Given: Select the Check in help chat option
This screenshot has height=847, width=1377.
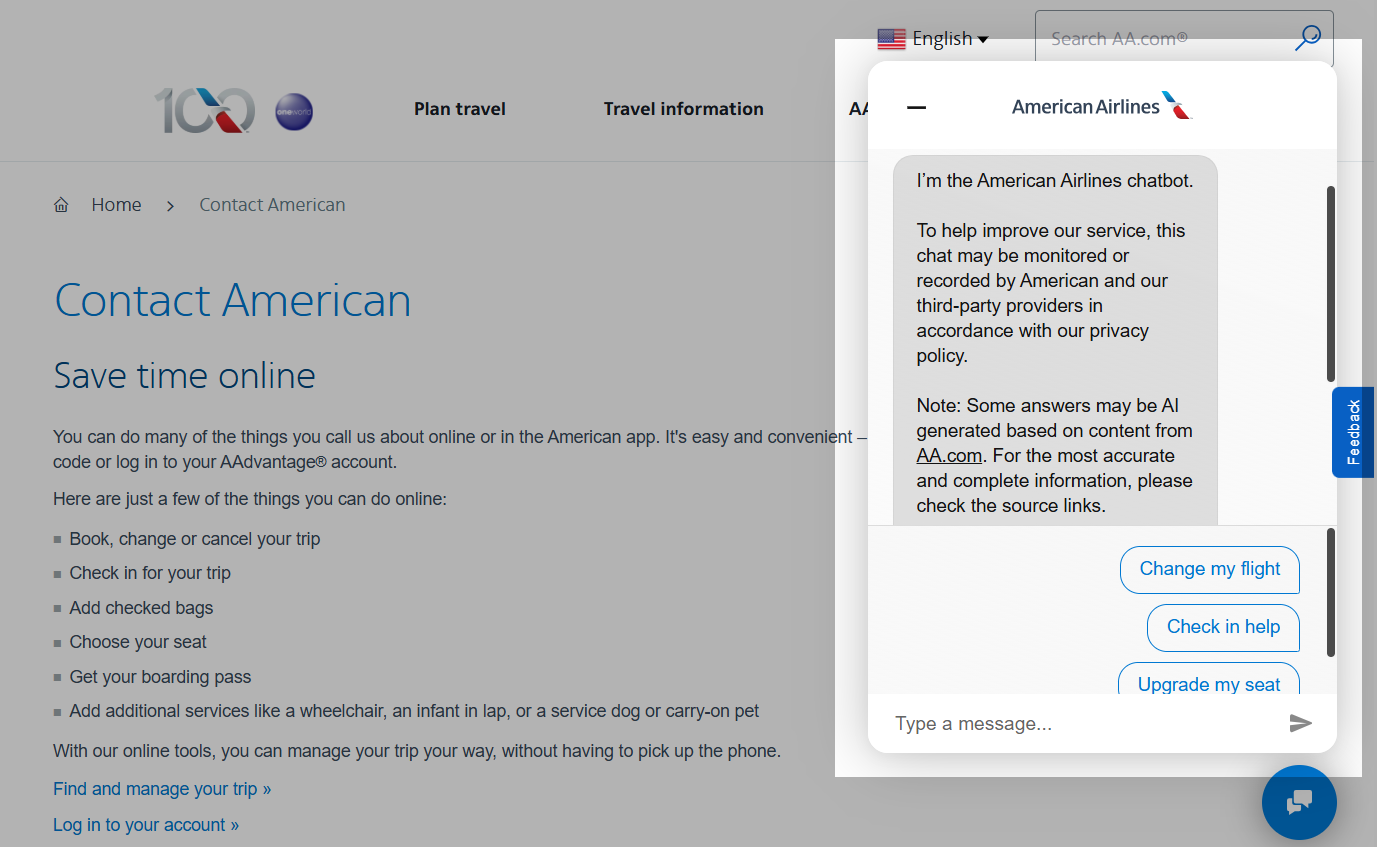Looking at the screenshot, I should pos(1223,627).
